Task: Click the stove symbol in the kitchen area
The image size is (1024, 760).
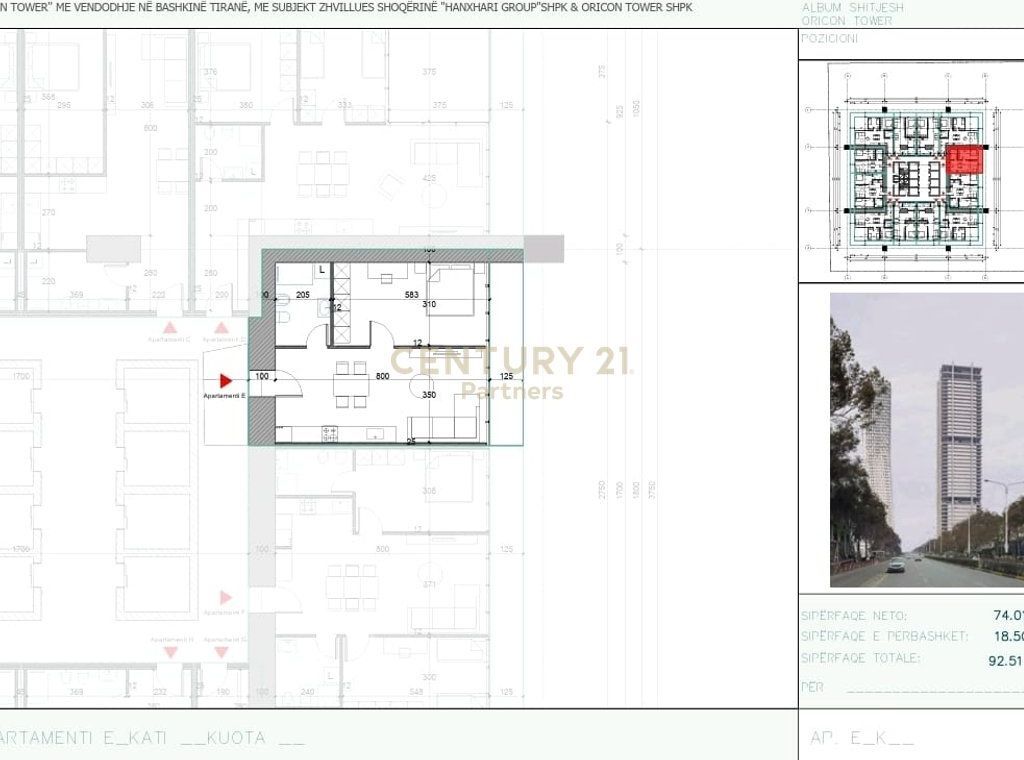Action: pos(330,432)
